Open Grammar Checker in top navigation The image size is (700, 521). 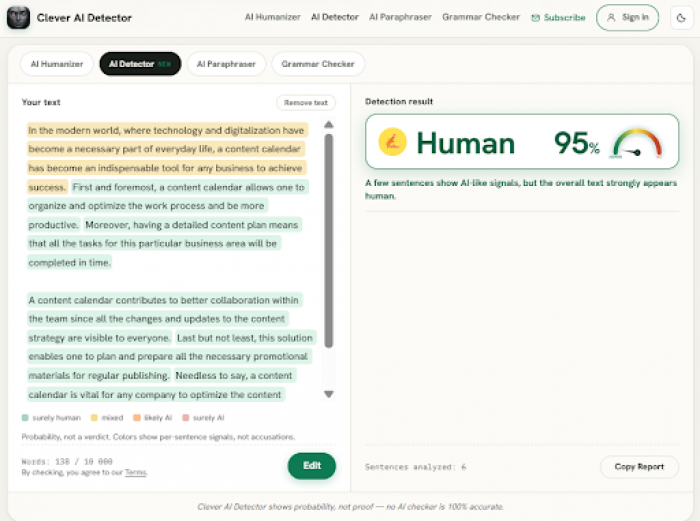click(x=481, y=17)
